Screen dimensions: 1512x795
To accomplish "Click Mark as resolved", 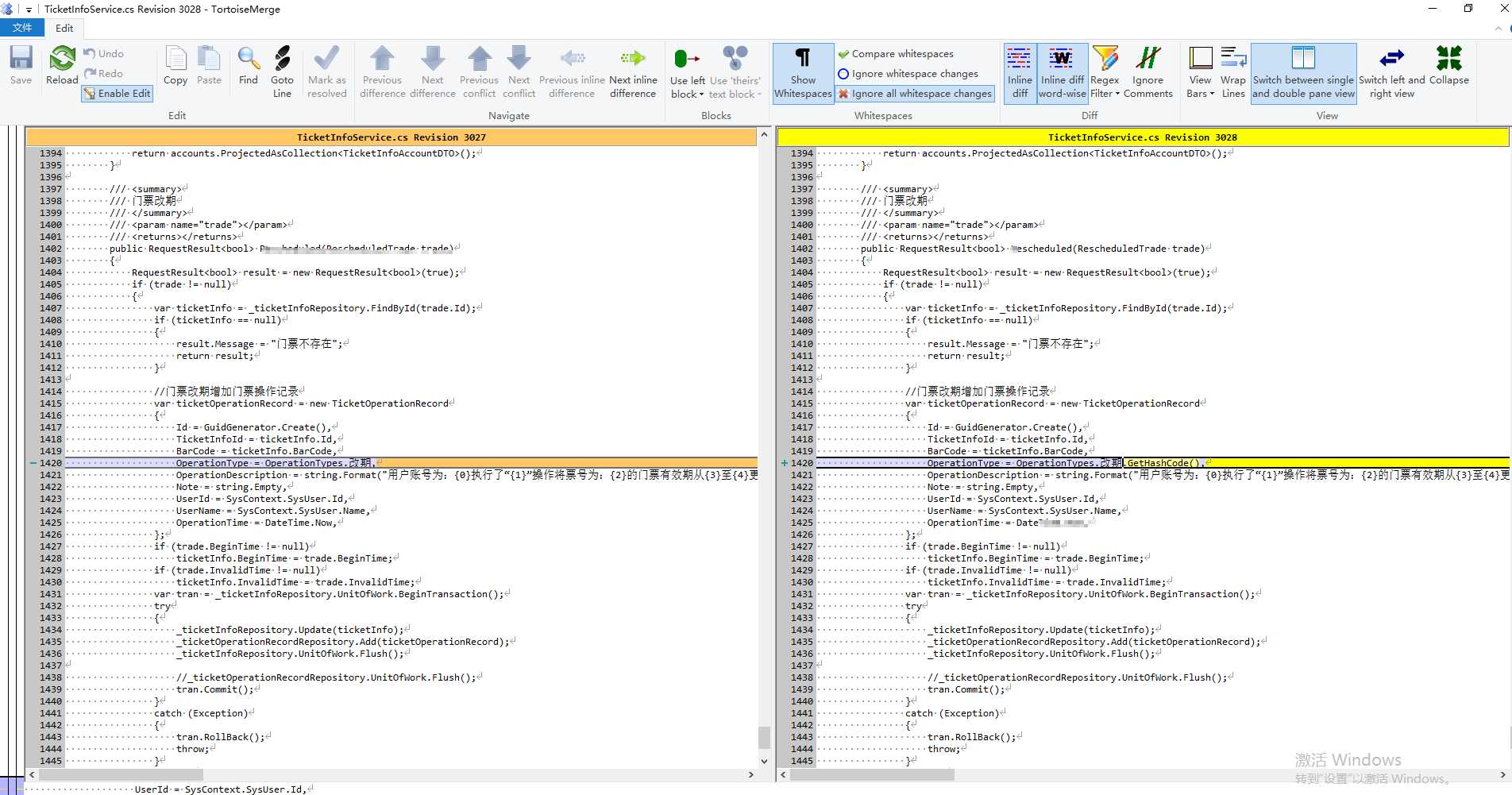I will [x=326, y=71].
